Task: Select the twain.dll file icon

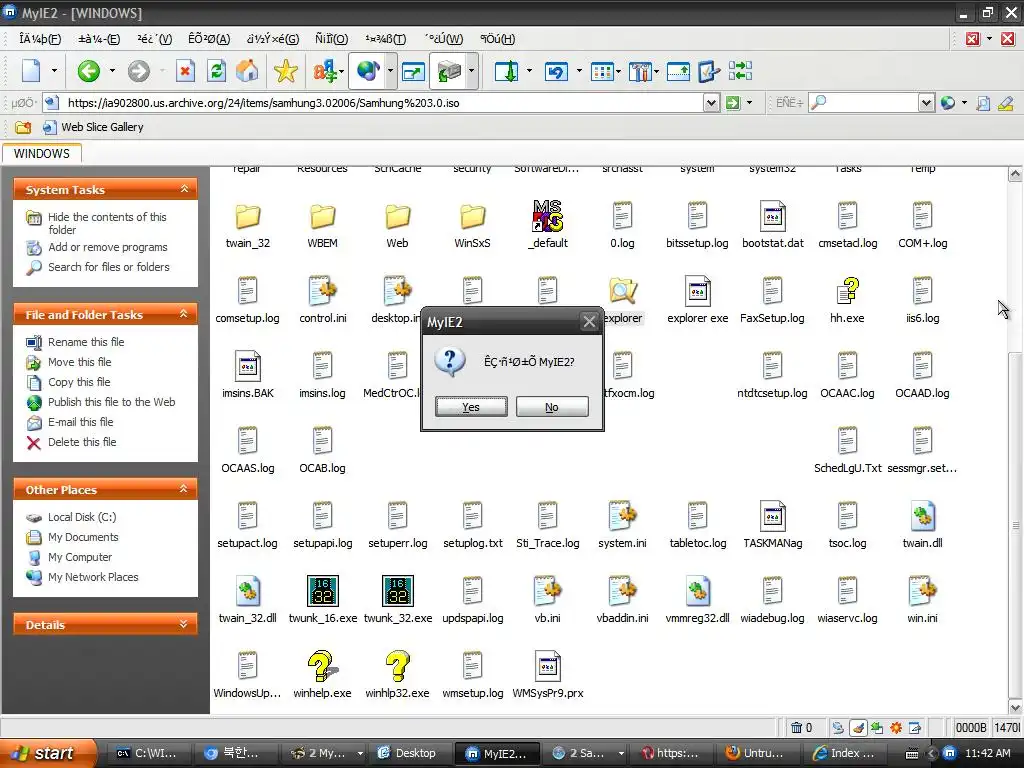Action: (x=922, y=516)
